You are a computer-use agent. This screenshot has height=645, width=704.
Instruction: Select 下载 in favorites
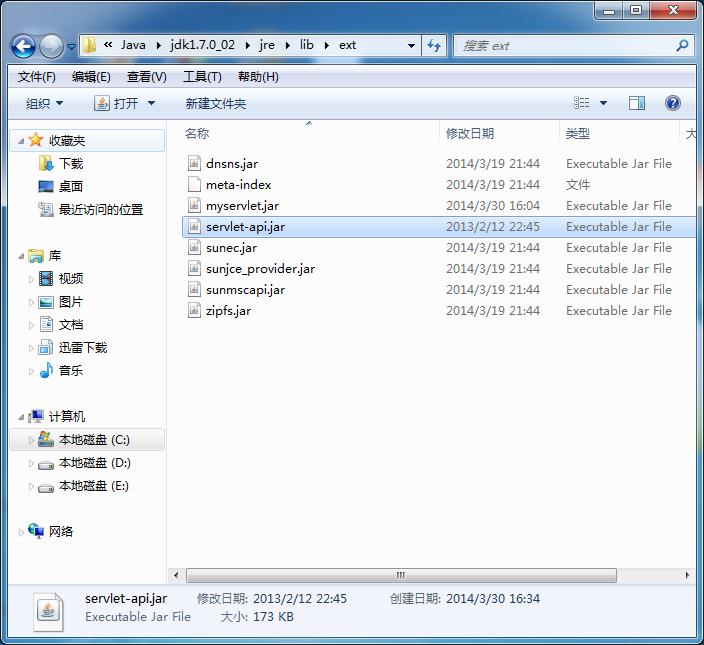point(71,164)
